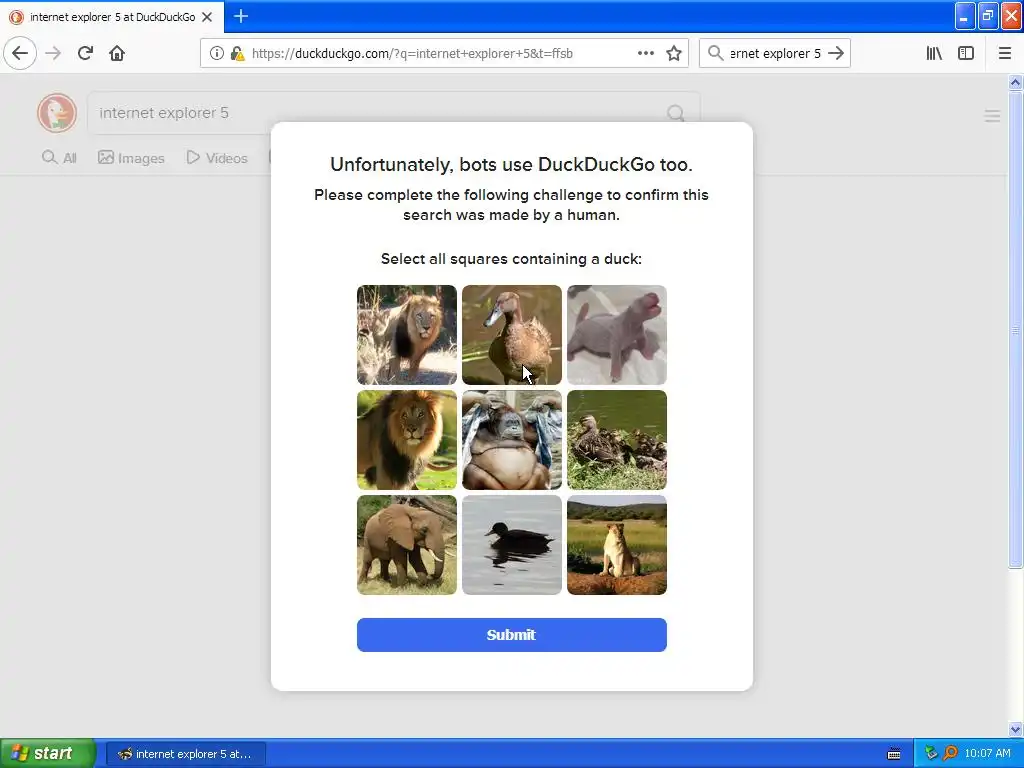Screen dimensions: 1024x768
Task: Click the DuckDuckGo logo
Action: (57, 112)
